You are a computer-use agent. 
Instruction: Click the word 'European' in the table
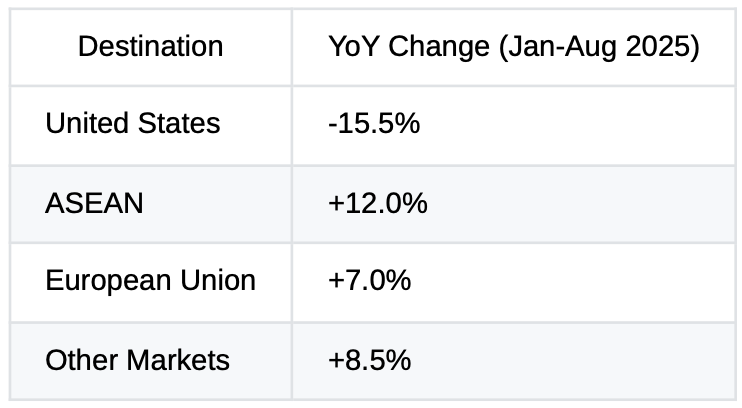[x=108, y=282]
